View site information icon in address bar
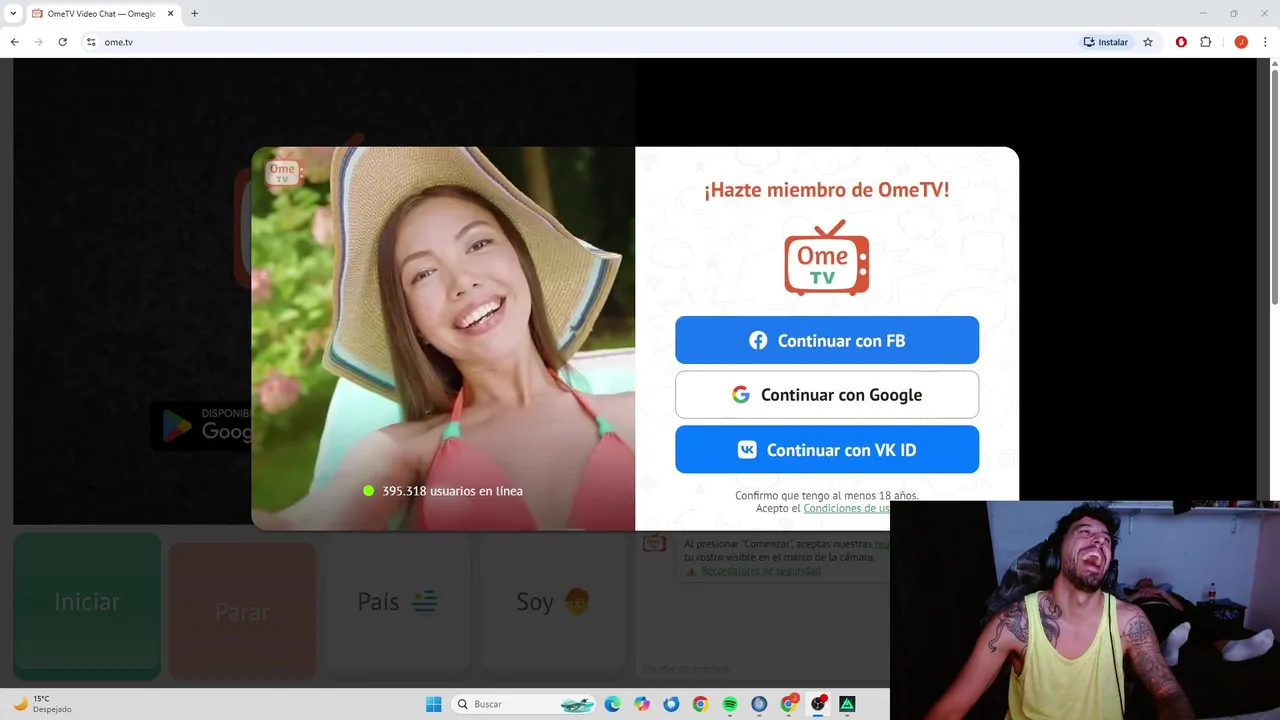The image size is (1280, 720). 91,42
